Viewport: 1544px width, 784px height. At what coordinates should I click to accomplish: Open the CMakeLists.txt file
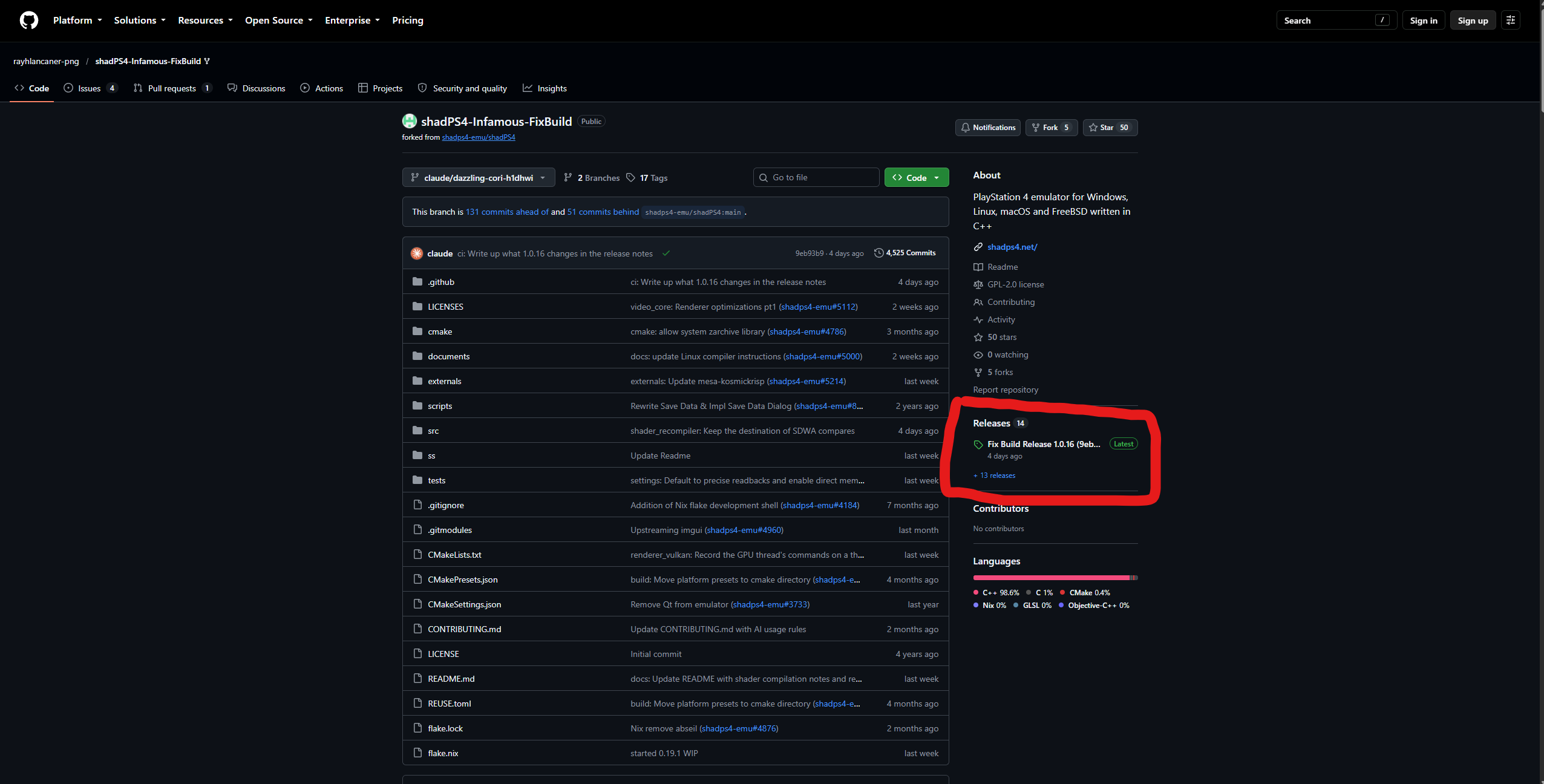click(454, 555)
